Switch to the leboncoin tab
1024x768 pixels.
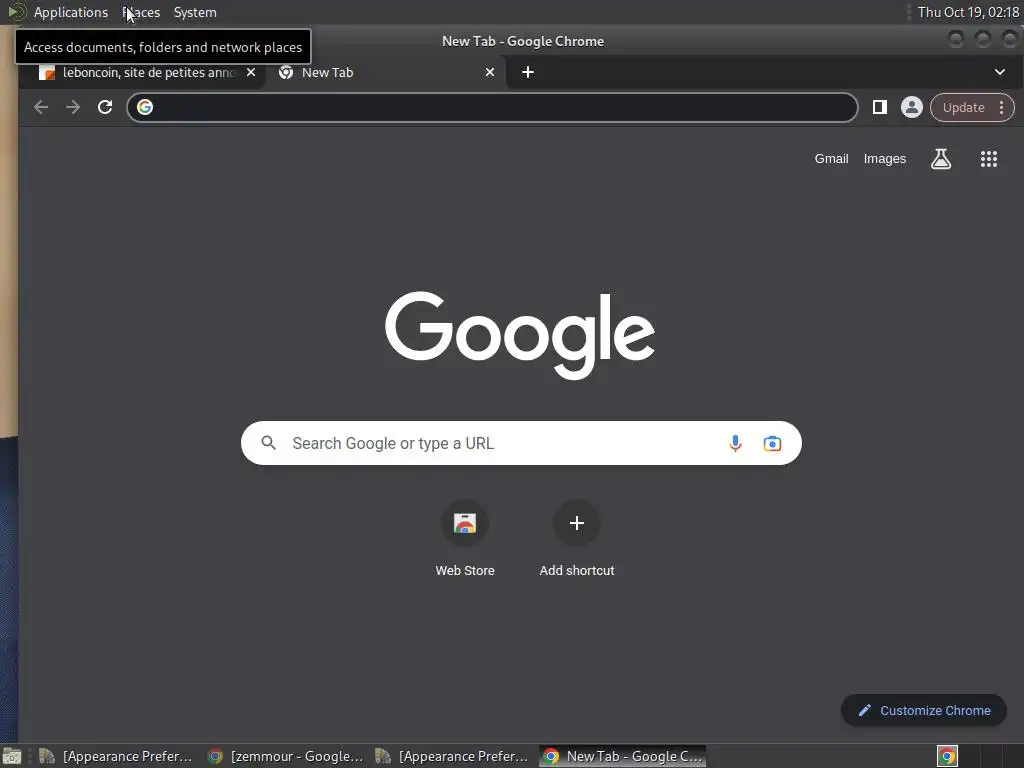coord(148,72)
